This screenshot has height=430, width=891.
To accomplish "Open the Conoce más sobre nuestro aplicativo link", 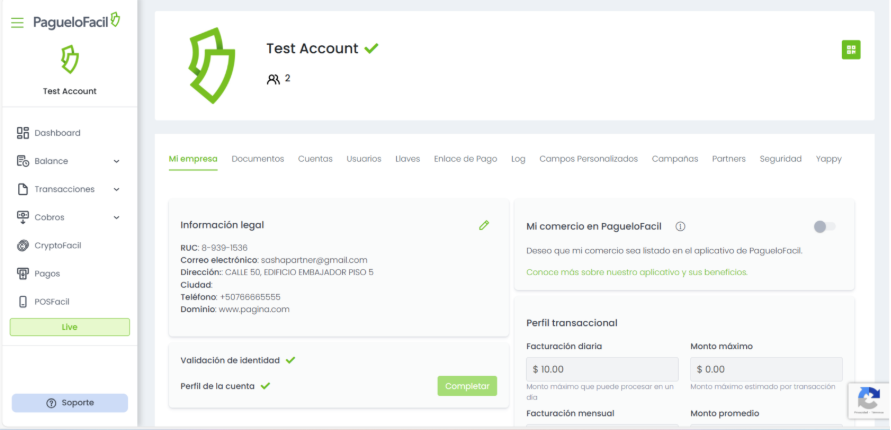I will [636, 272].
